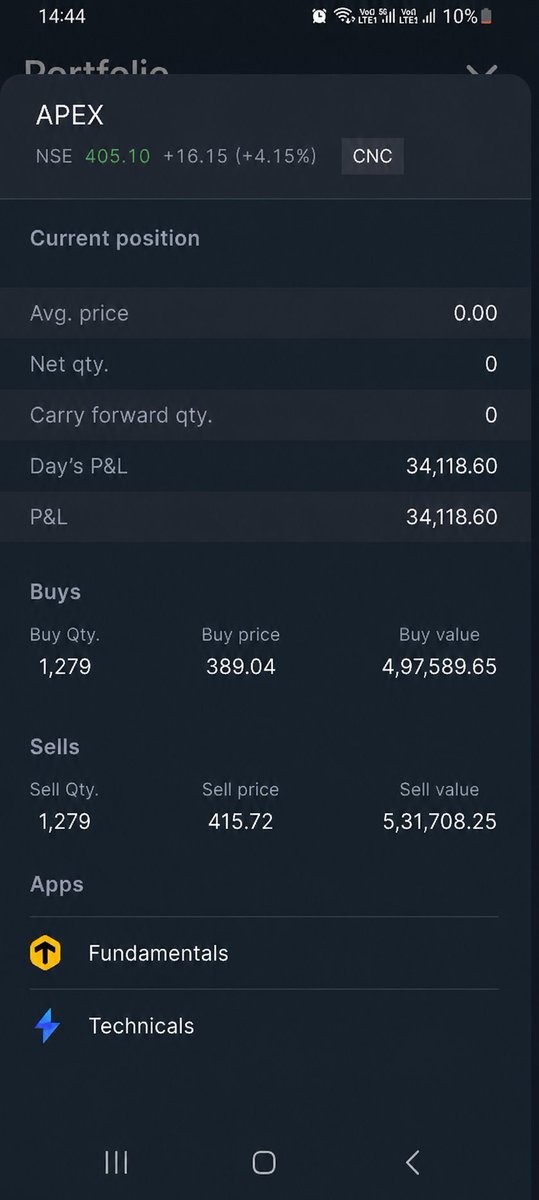Image resolution: width=539 pixels, height=1200 pixels.
Task: Tap the Carry forward qty. row
Action: 269,415
